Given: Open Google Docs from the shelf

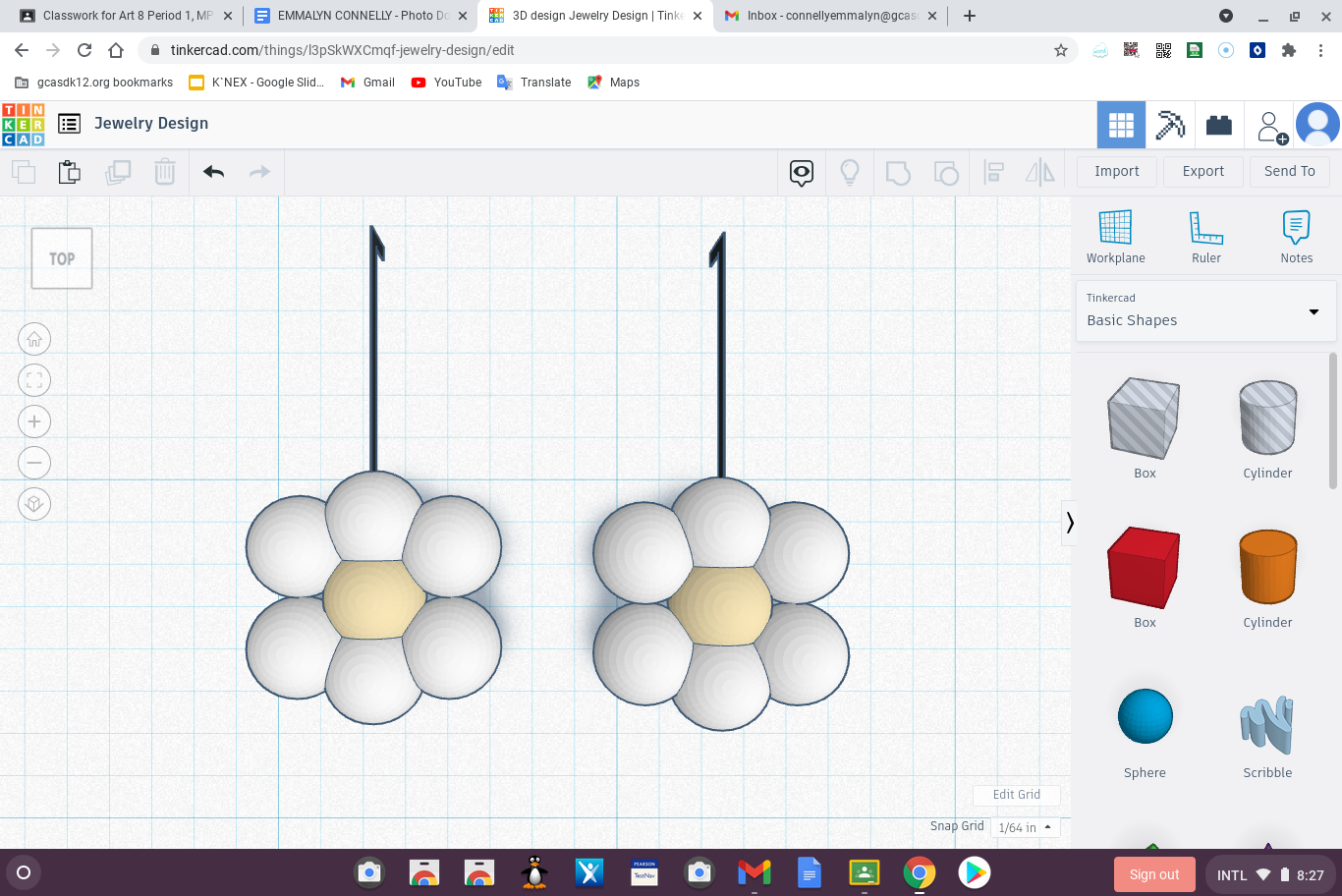Looking at the screenshot, I should pyautogui.click(x=810, y=872).
